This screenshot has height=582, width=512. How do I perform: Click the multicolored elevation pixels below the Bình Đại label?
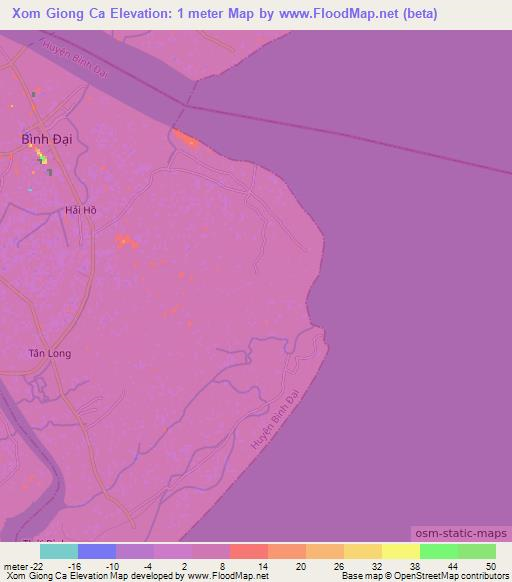click(x=40, y=156)
